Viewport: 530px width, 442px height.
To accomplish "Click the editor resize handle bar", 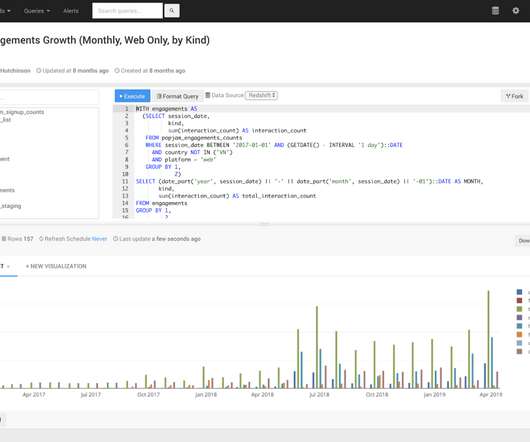I will (x=264, y=224).
